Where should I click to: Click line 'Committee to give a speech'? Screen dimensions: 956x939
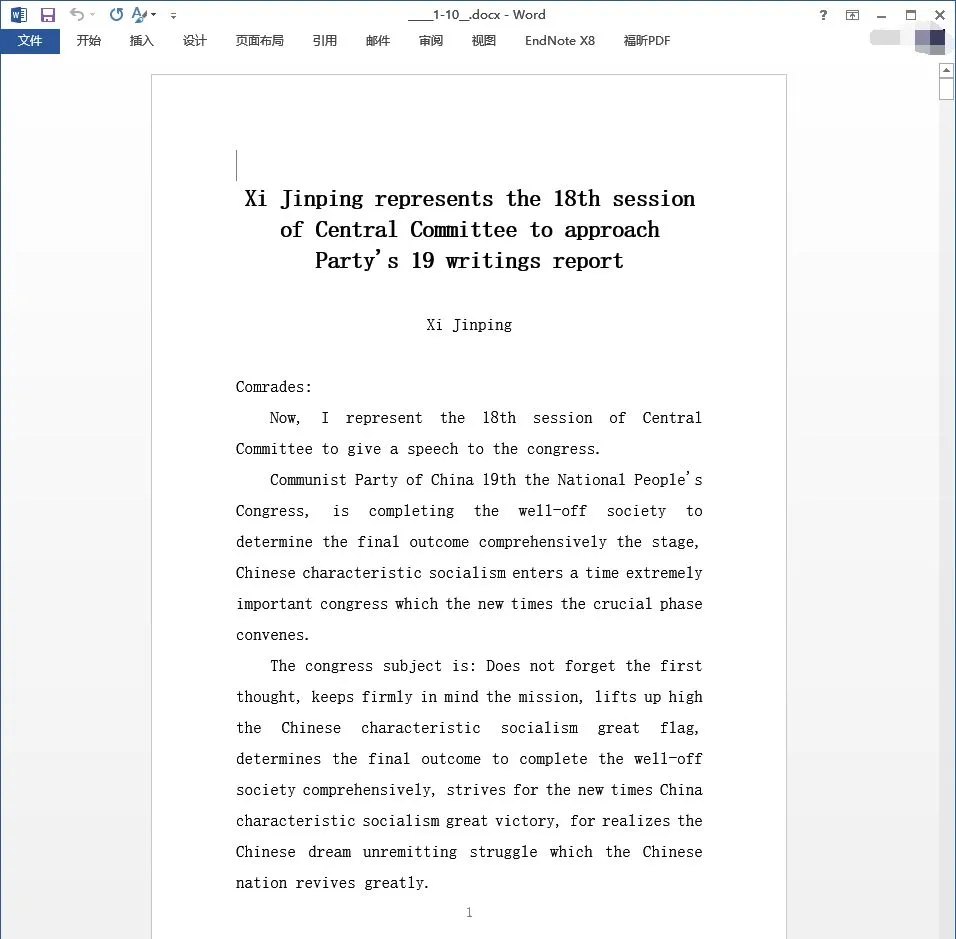pyautogui.click(x=418, y=449)
